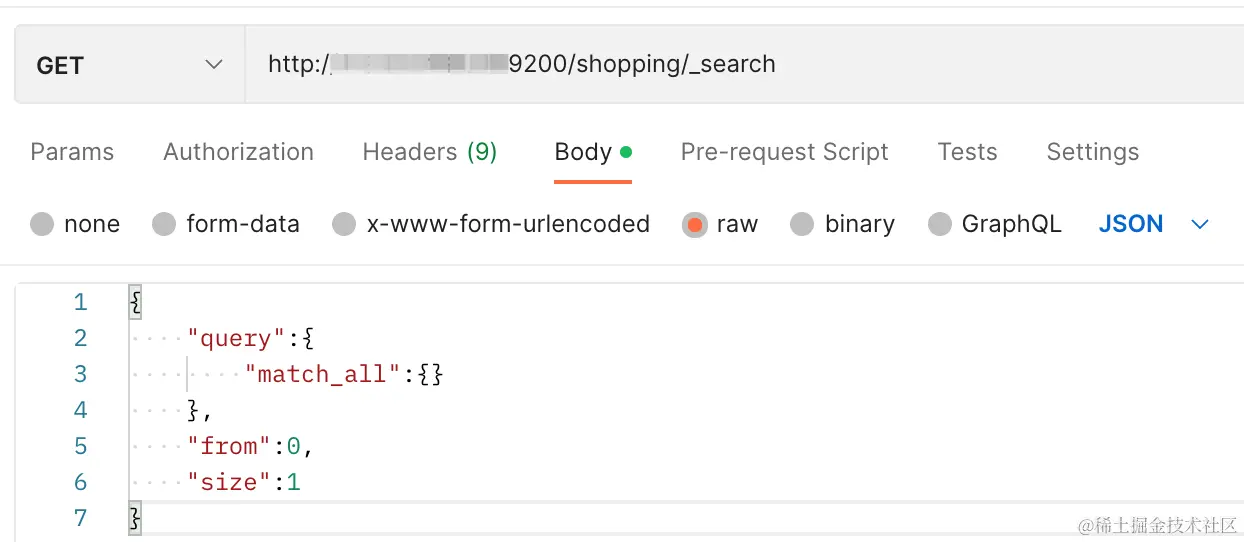Click line number 5 in gutter
Screen dimensions: 1244x542
pyautogui.click(x=80, y=446)
